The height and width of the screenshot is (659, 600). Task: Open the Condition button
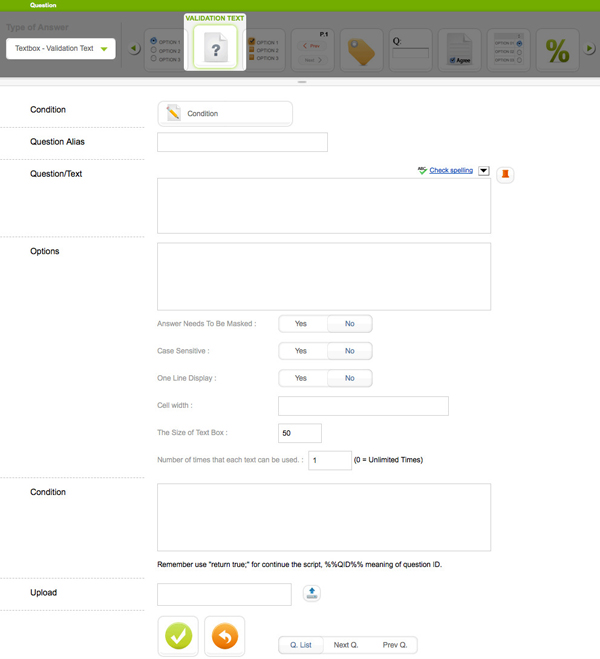225,114
